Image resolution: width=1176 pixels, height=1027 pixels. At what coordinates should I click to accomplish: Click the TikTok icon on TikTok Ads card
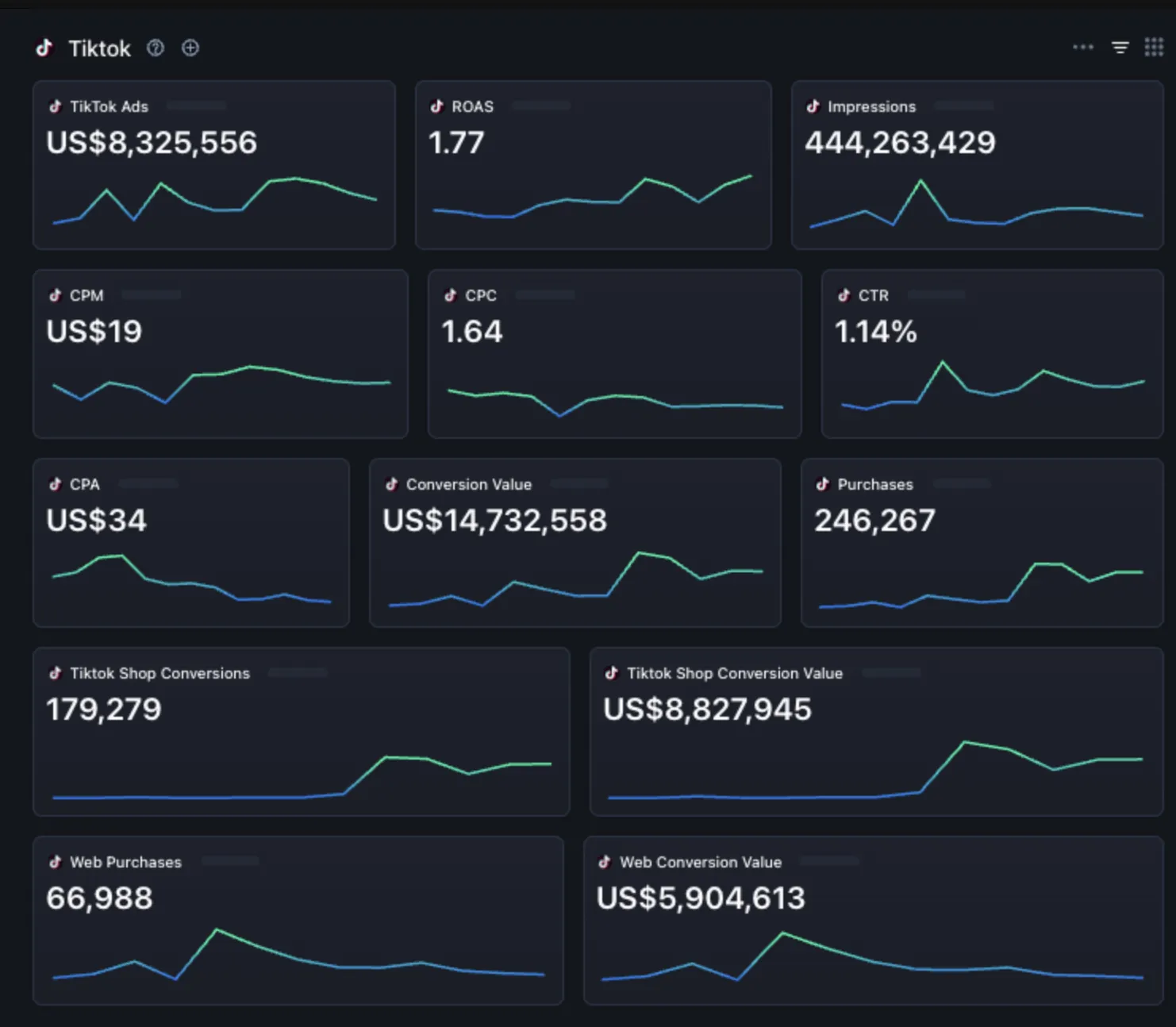(x=56, y=106)
